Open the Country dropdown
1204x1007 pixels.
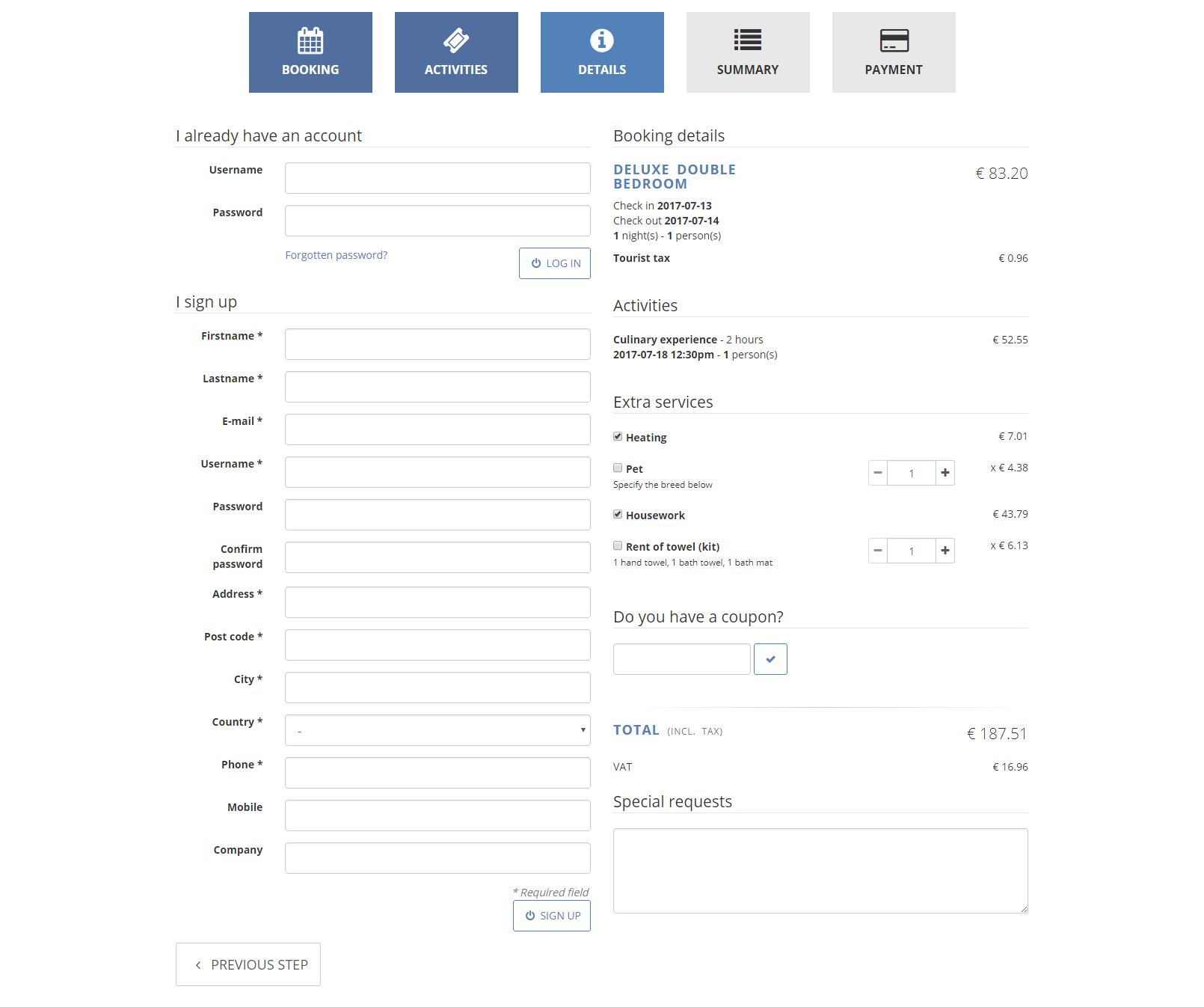437,730
